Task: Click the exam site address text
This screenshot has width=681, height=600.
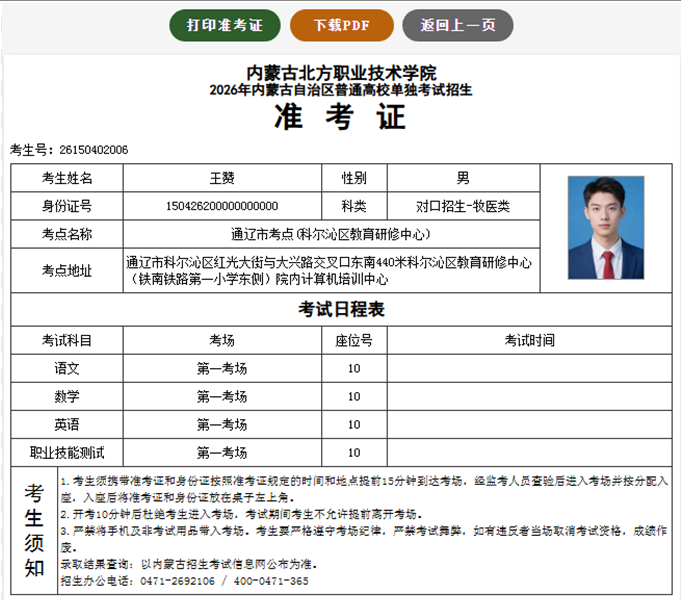Action: [x=330, y=270]
